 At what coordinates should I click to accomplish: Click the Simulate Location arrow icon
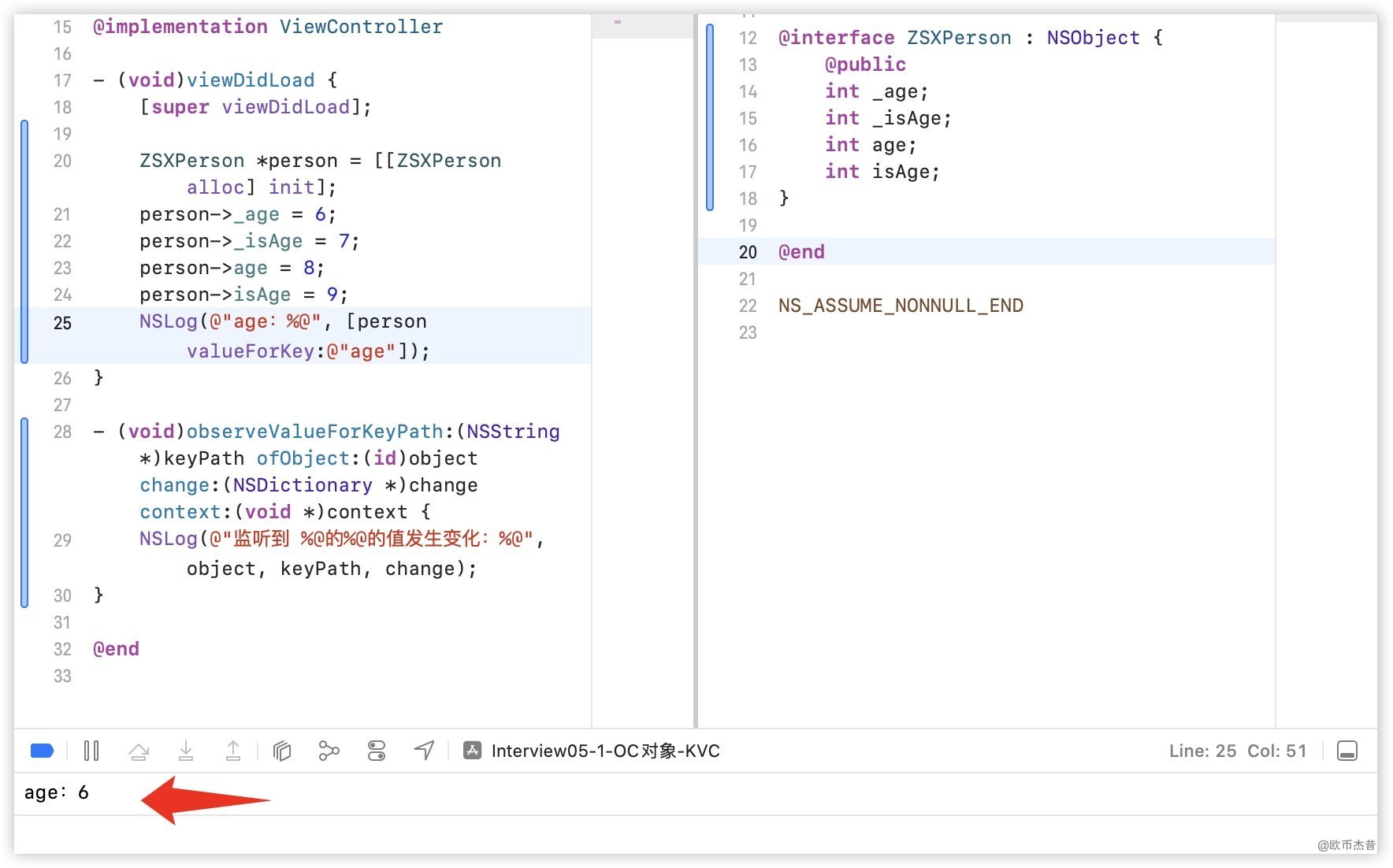(x=424, y=751)
